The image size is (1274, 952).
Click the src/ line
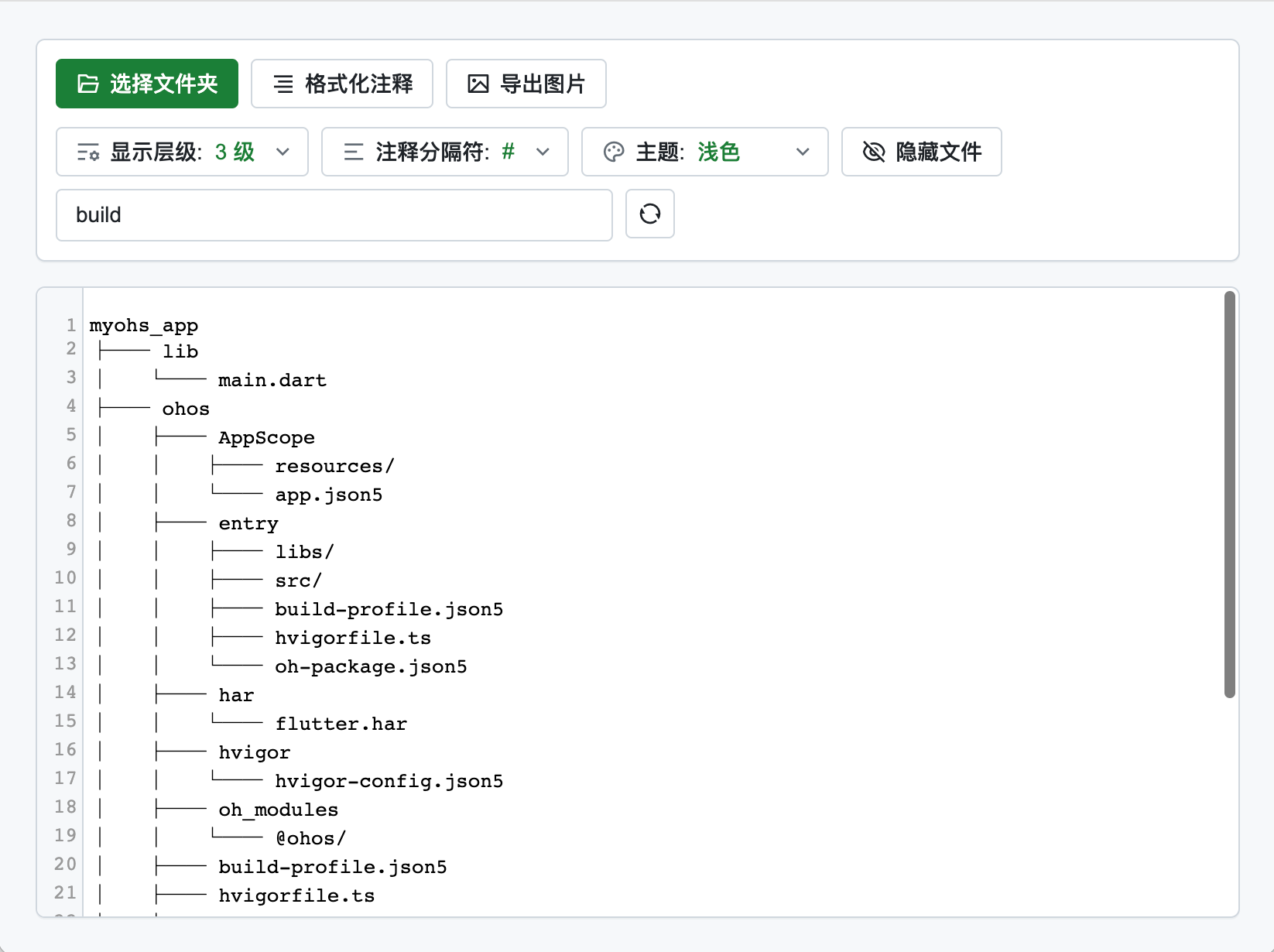tap(299, 581)
